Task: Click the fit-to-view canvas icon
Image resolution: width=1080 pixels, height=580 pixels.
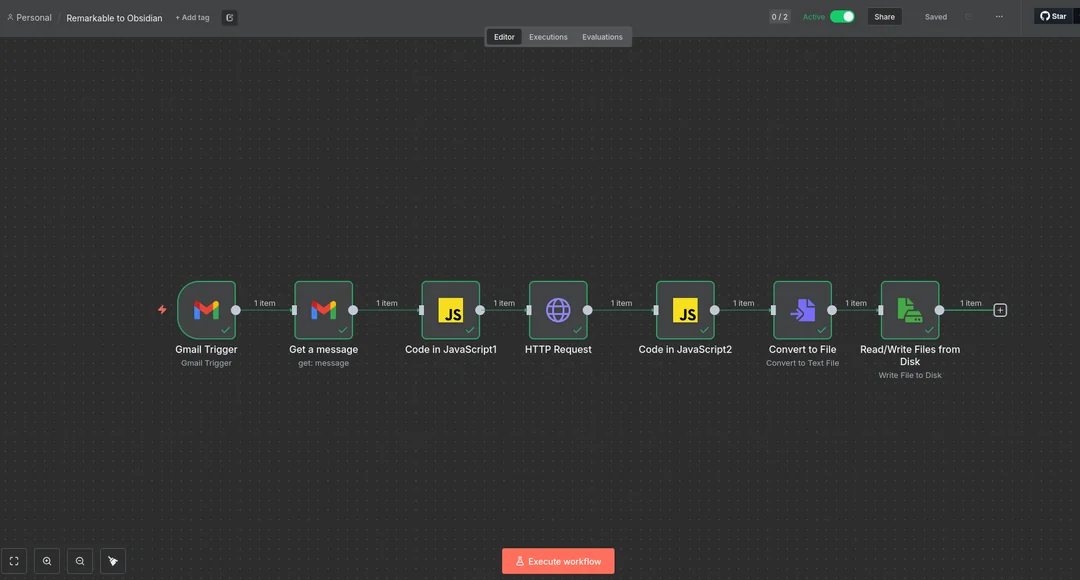Action: pyautogui.click(x=14, y=561)
